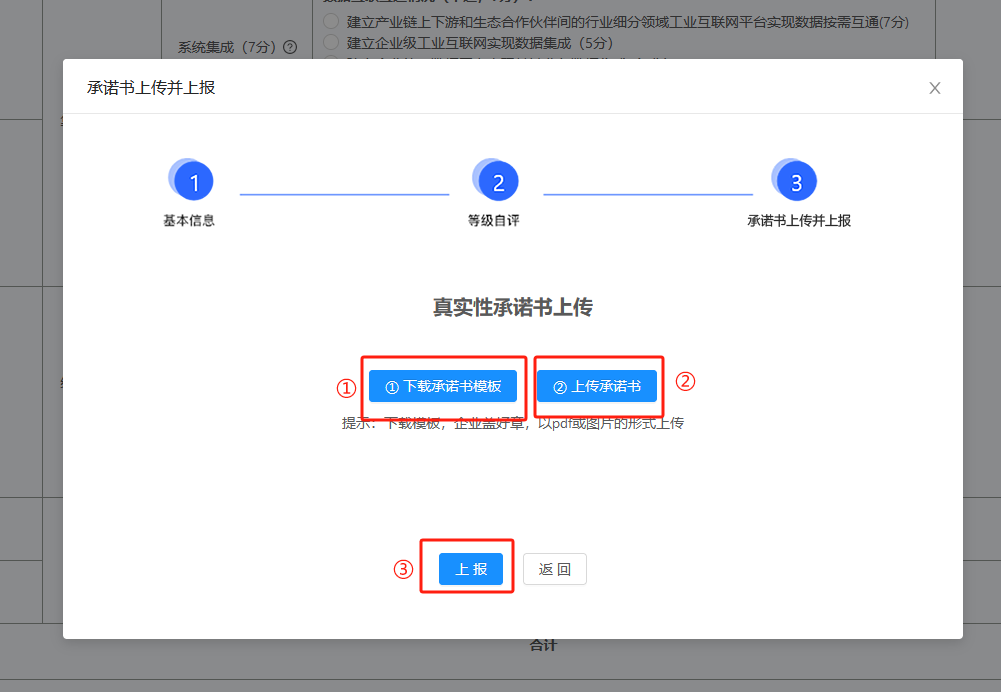Switch to the 基本信息 step

[190, 192]
